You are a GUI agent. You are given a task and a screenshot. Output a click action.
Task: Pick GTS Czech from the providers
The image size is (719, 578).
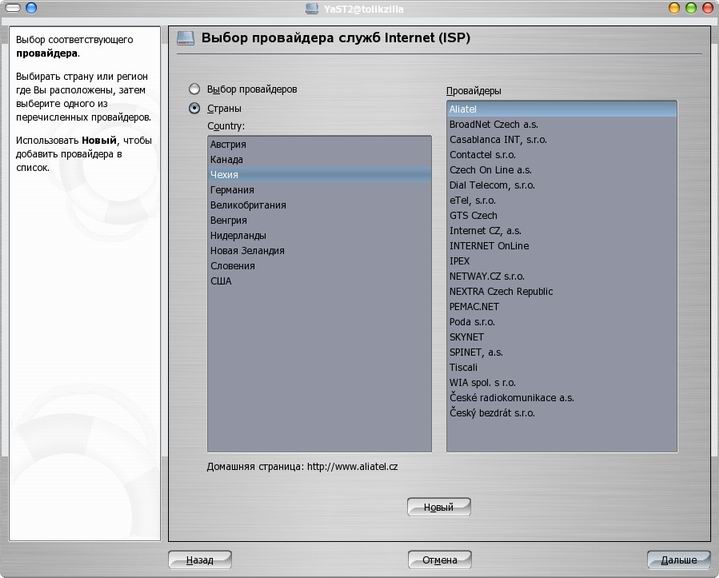point(473,215)
